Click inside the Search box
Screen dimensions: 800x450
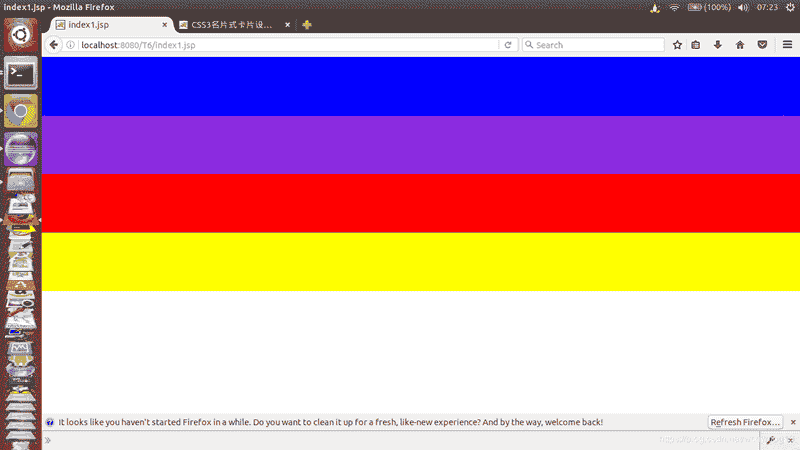[595, 45]
